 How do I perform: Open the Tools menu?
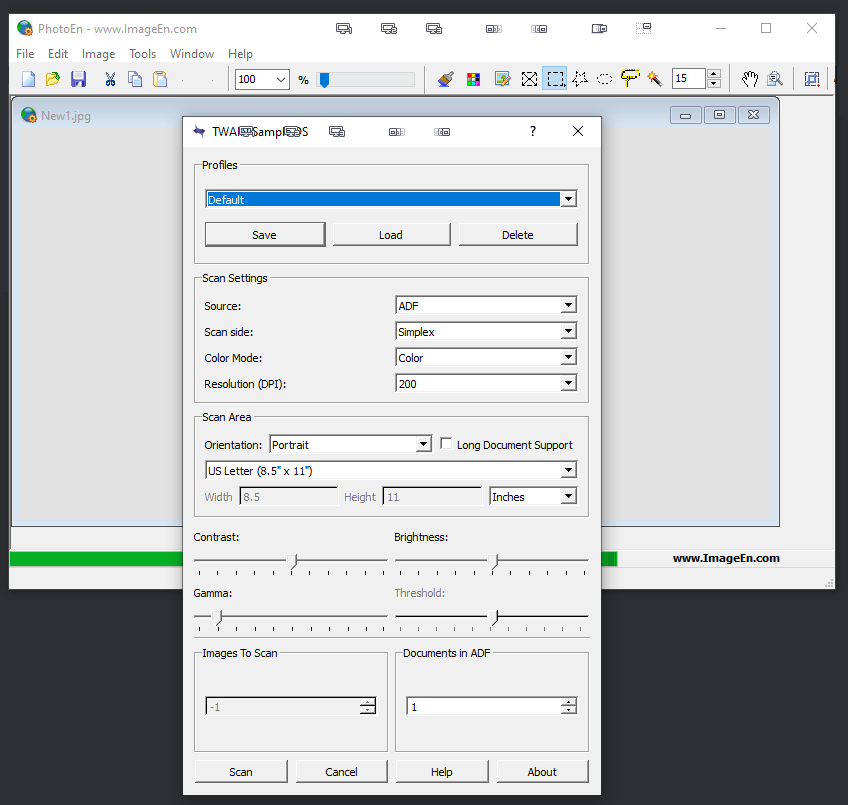(x=142, y=54)
